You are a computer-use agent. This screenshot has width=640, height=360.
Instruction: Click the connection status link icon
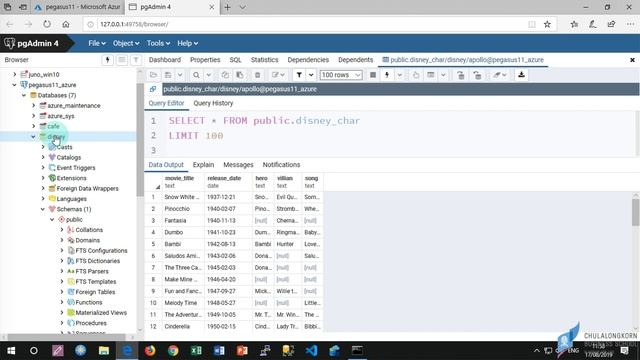pyautogui.click(x=153, y=89)
